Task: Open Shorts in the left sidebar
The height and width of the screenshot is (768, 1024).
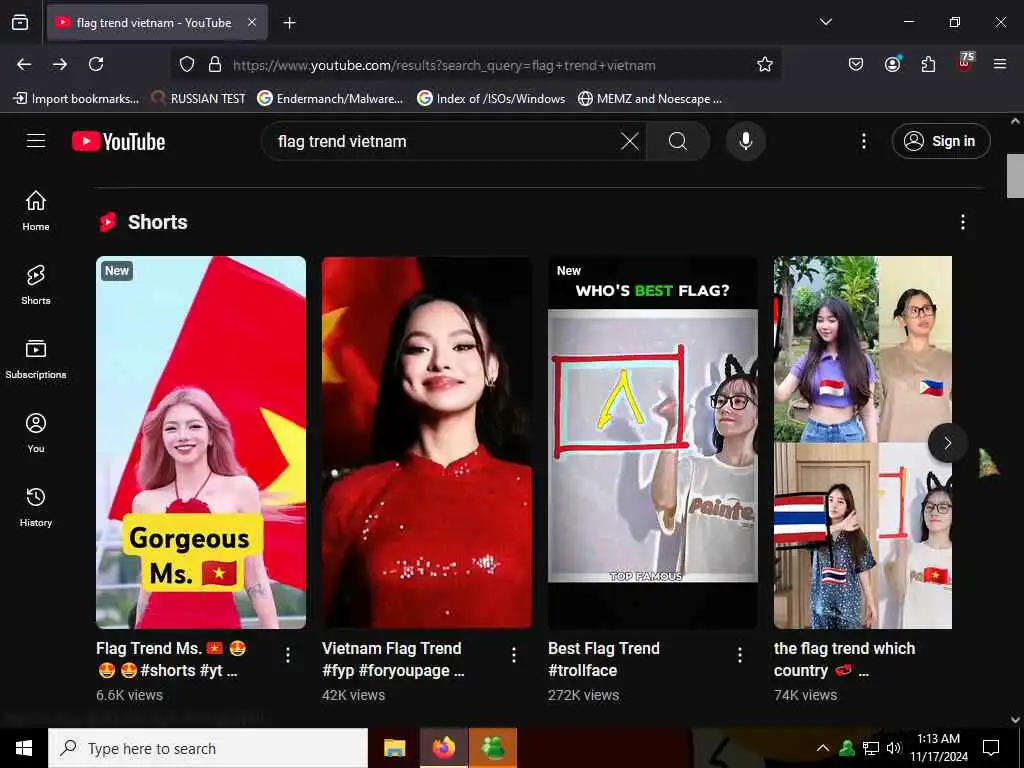Action: [36, 285]
